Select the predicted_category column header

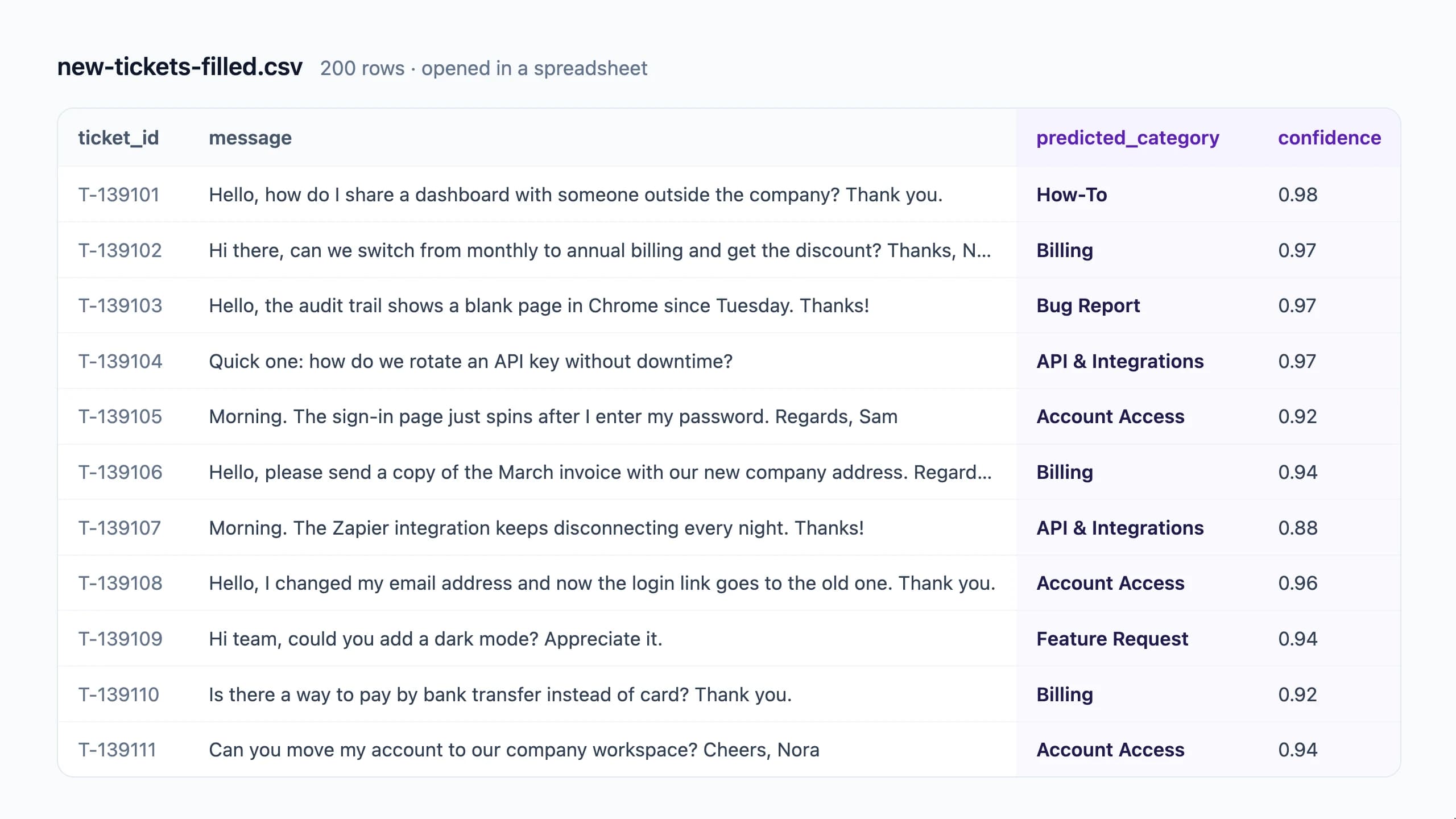pyautogui.click(x=1128, y=138)
